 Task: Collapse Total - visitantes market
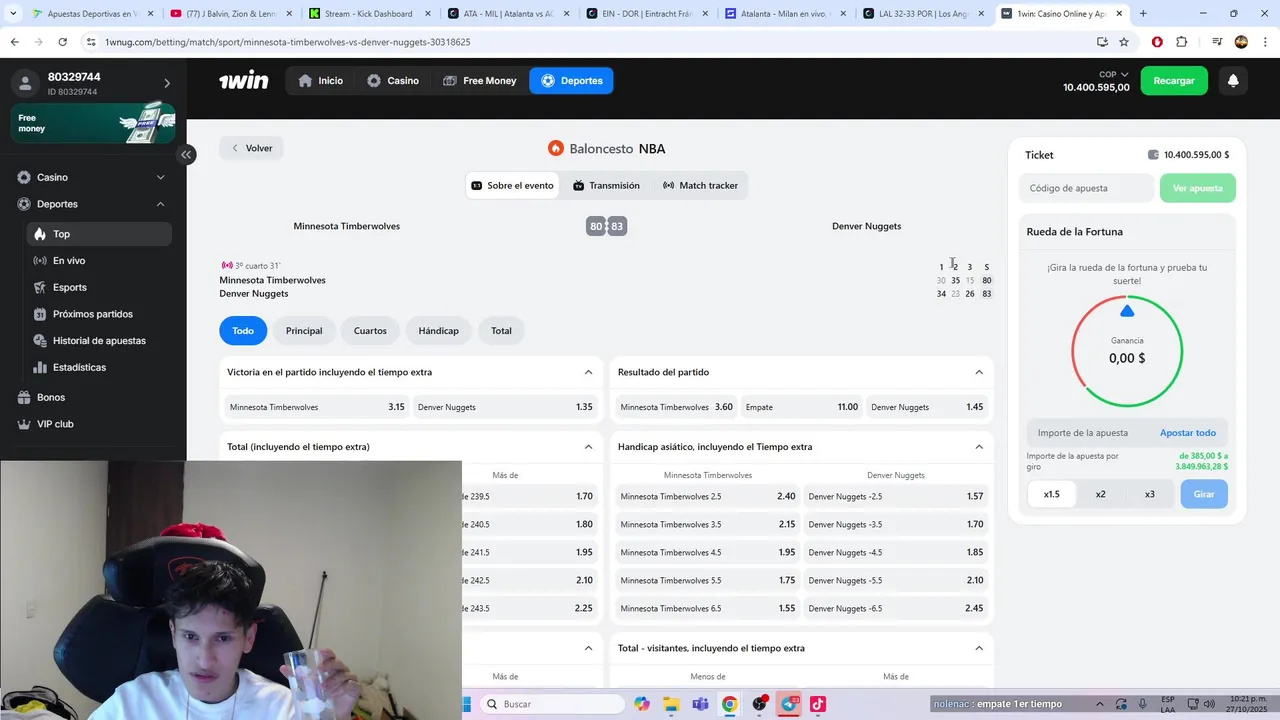click(x=979, y=648)
